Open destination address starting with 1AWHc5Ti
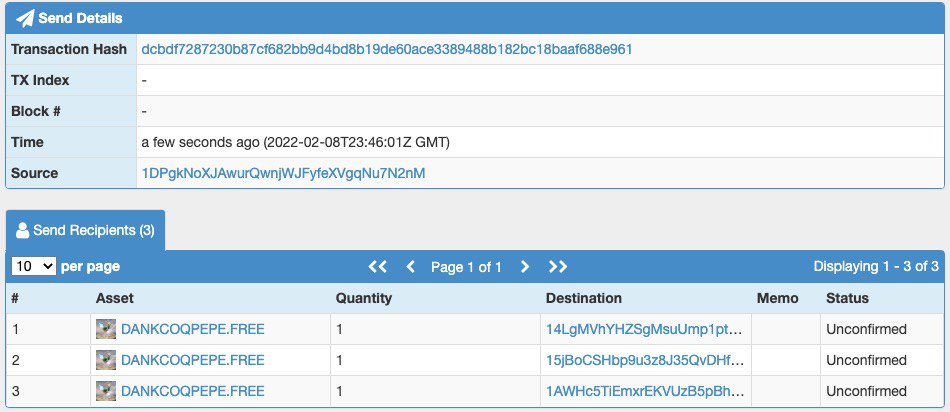 (x=645, y=391)
